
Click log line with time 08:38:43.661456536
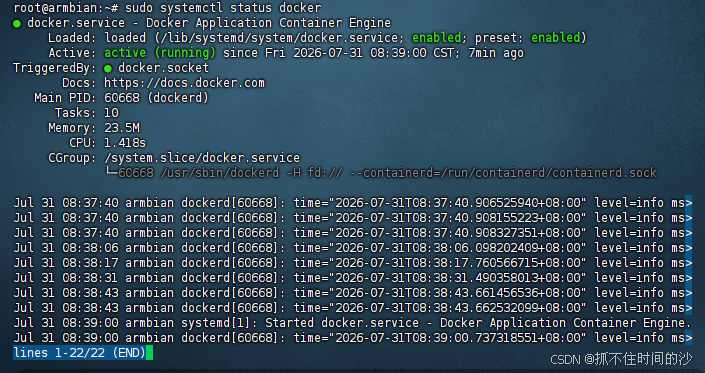point(352,293)
